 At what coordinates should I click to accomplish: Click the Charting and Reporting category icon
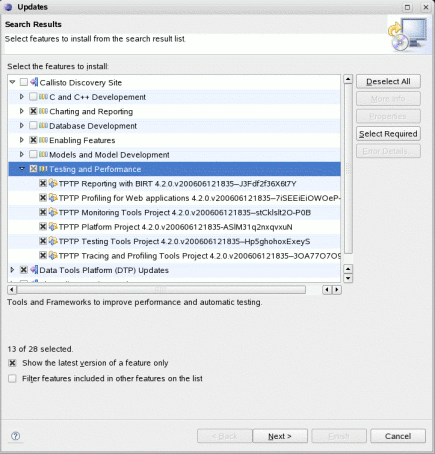(44, 111)
